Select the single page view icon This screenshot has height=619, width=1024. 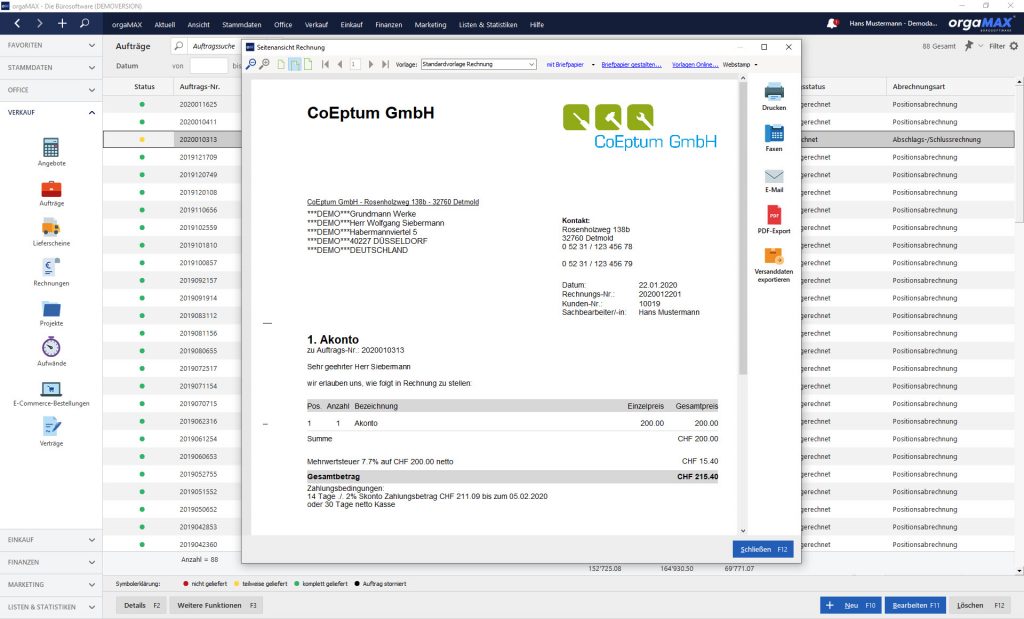(x=281, y=64)
